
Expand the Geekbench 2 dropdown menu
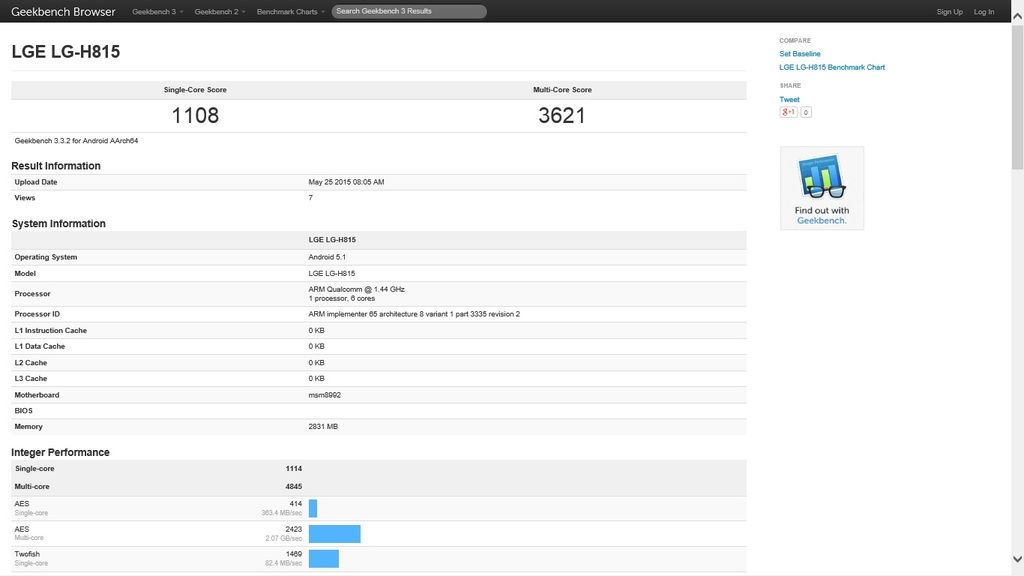(x=219, y=12)
